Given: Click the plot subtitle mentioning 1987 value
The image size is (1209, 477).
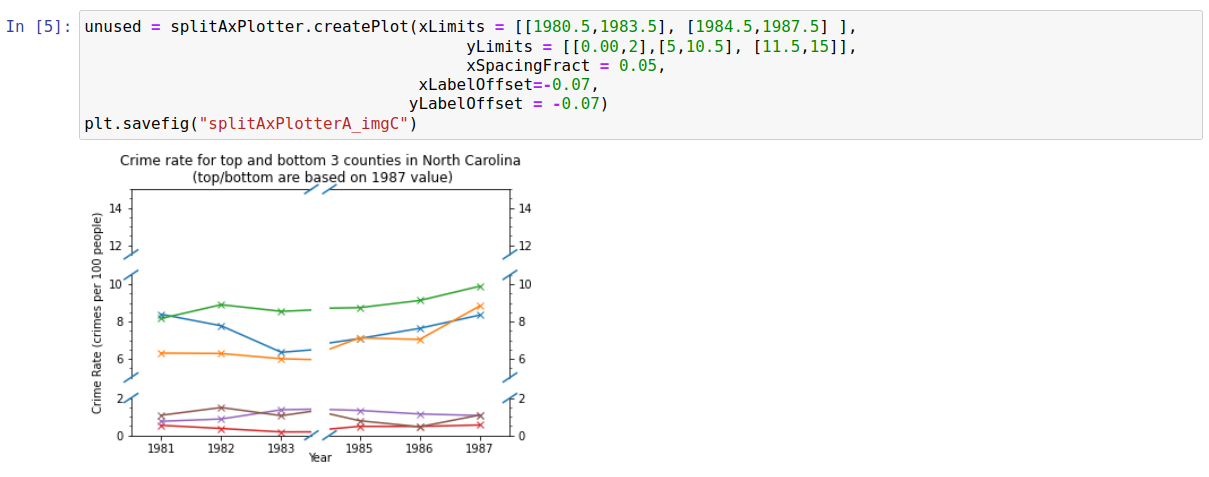Looking at the screenshot, I should [322, 177].
